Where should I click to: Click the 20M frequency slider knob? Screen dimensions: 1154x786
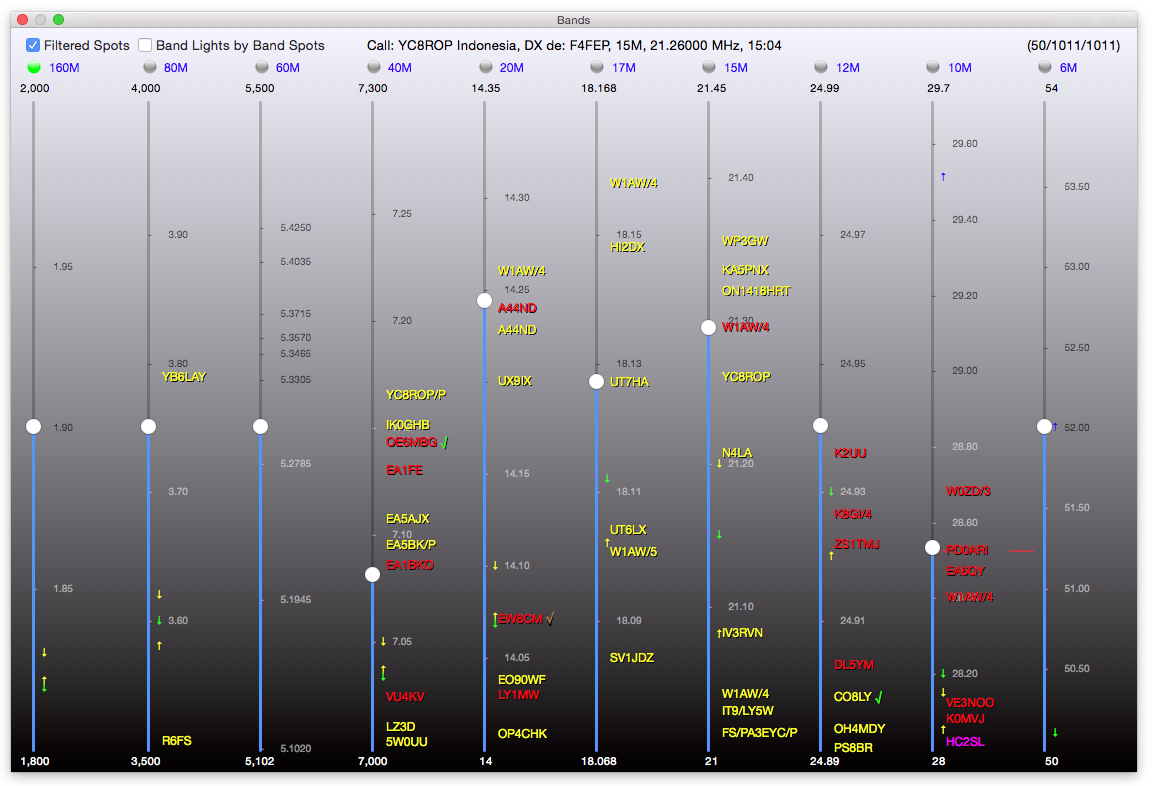(x=484, y=300)
